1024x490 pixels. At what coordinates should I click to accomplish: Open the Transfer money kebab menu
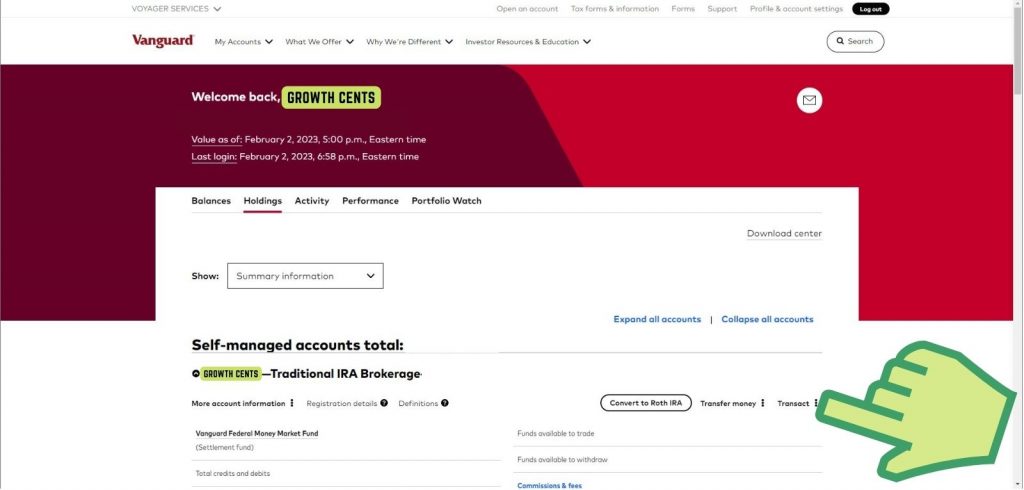coord(763,403)
